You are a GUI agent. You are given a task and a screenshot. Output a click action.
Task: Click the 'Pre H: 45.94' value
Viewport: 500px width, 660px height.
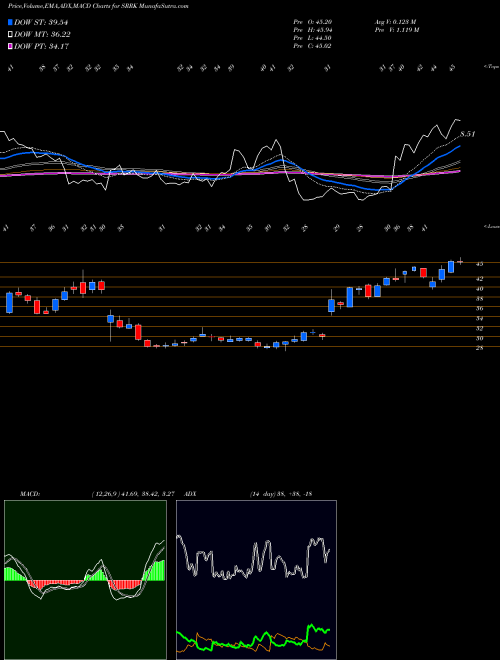(312, 30)
